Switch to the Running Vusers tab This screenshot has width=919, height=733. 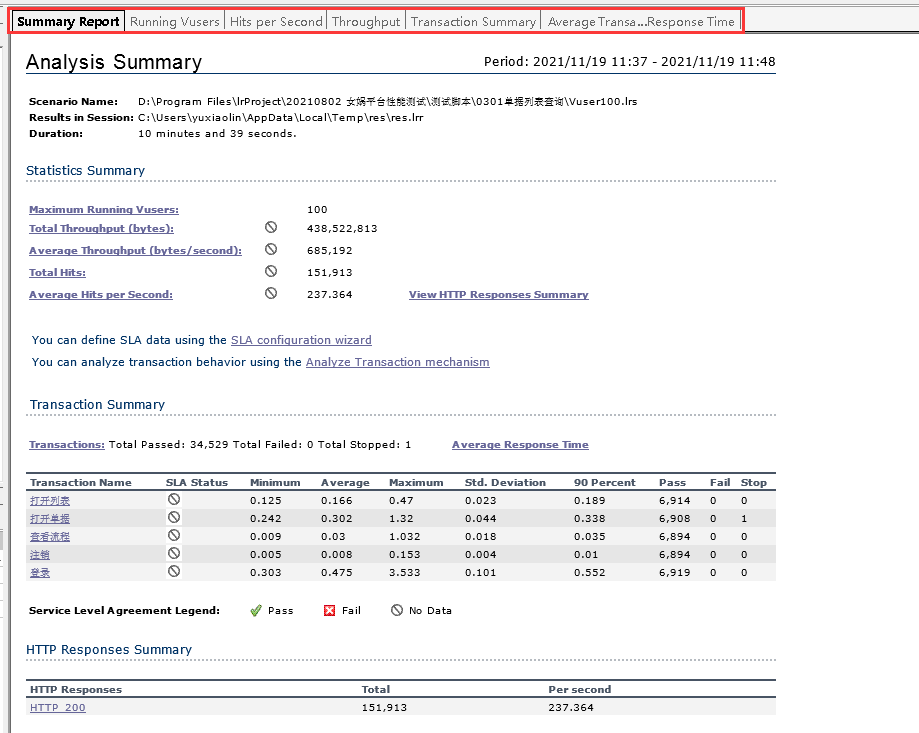[175, 21]
